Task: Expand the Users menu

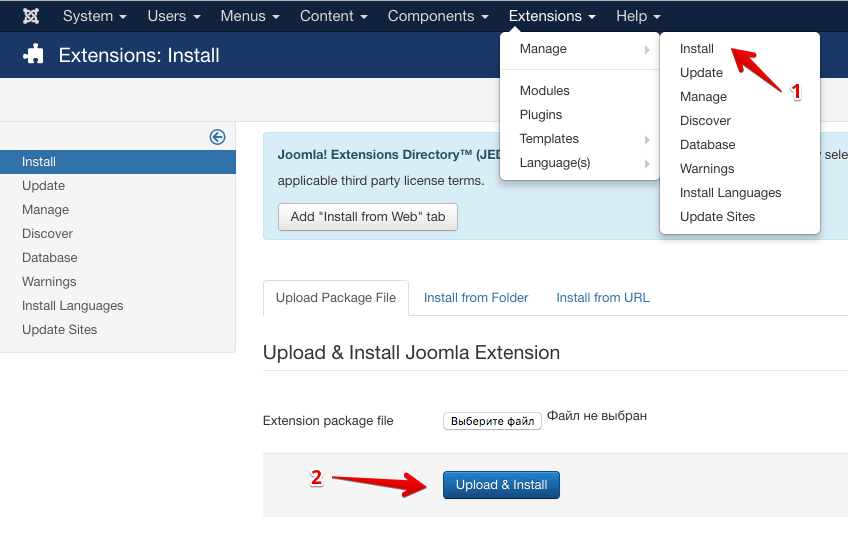Action: pos(173,16)
